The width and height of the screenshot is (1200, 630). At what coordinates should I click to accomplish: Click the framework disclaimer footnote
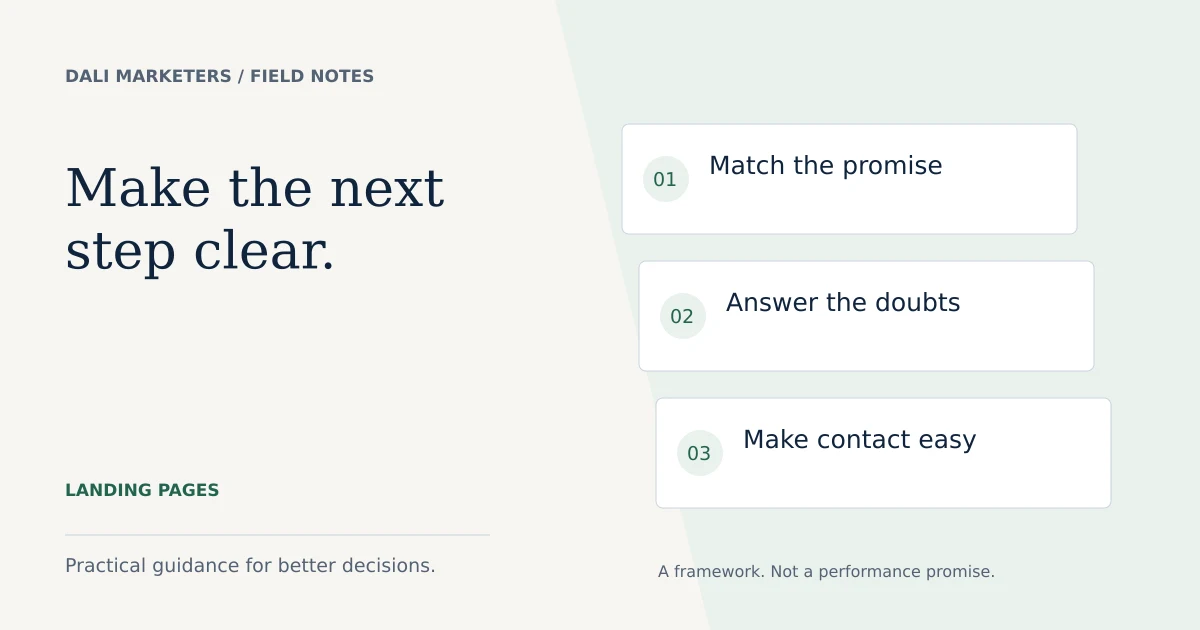click(826, 572)
